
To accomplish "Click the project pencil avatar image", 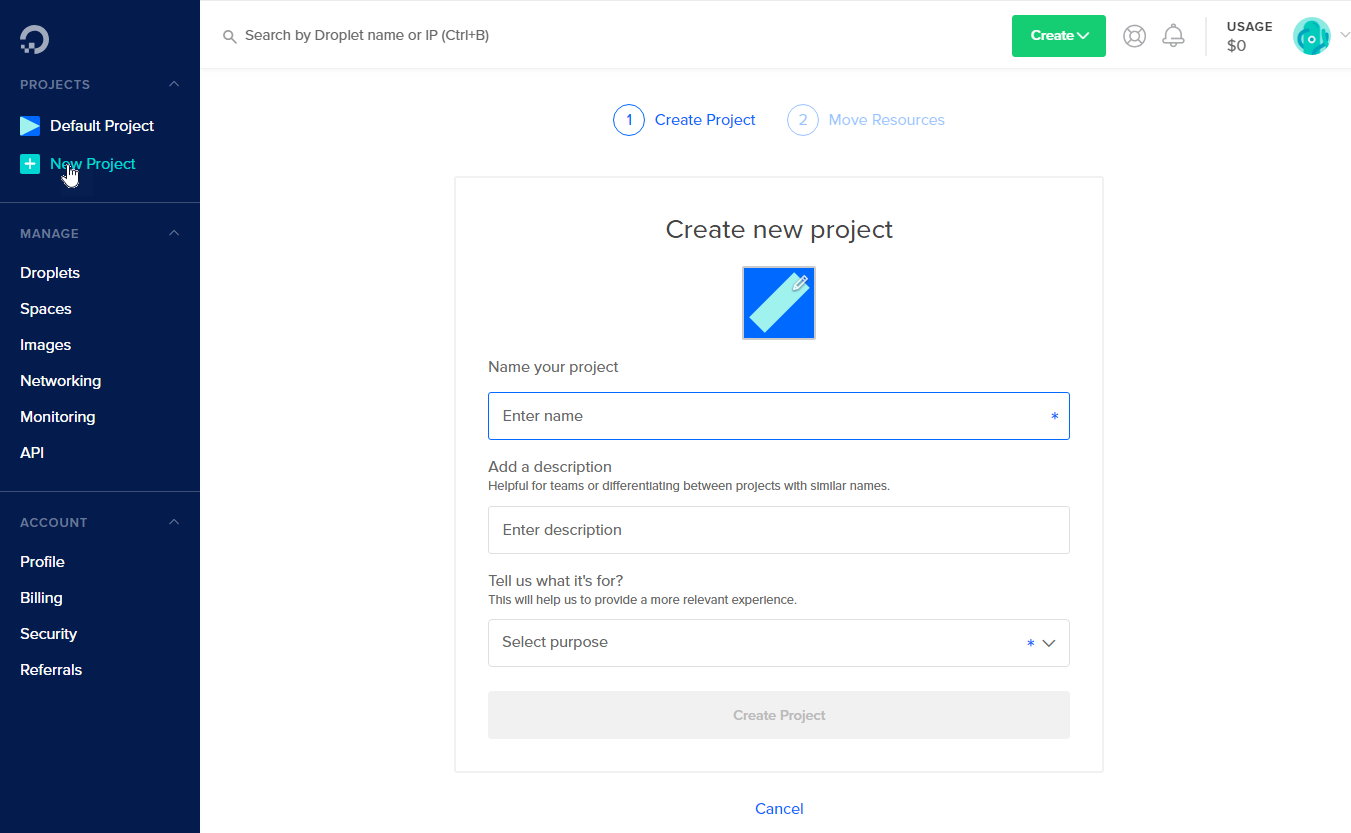I will click(778, 302).
